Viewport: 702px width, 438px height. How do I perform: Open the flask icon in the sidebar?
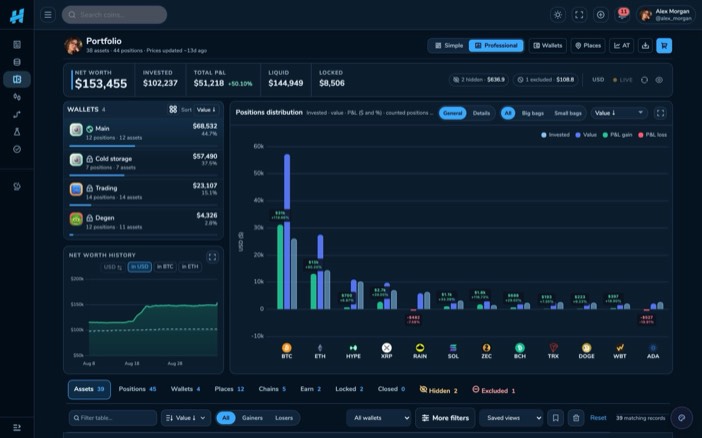point(17,132)
